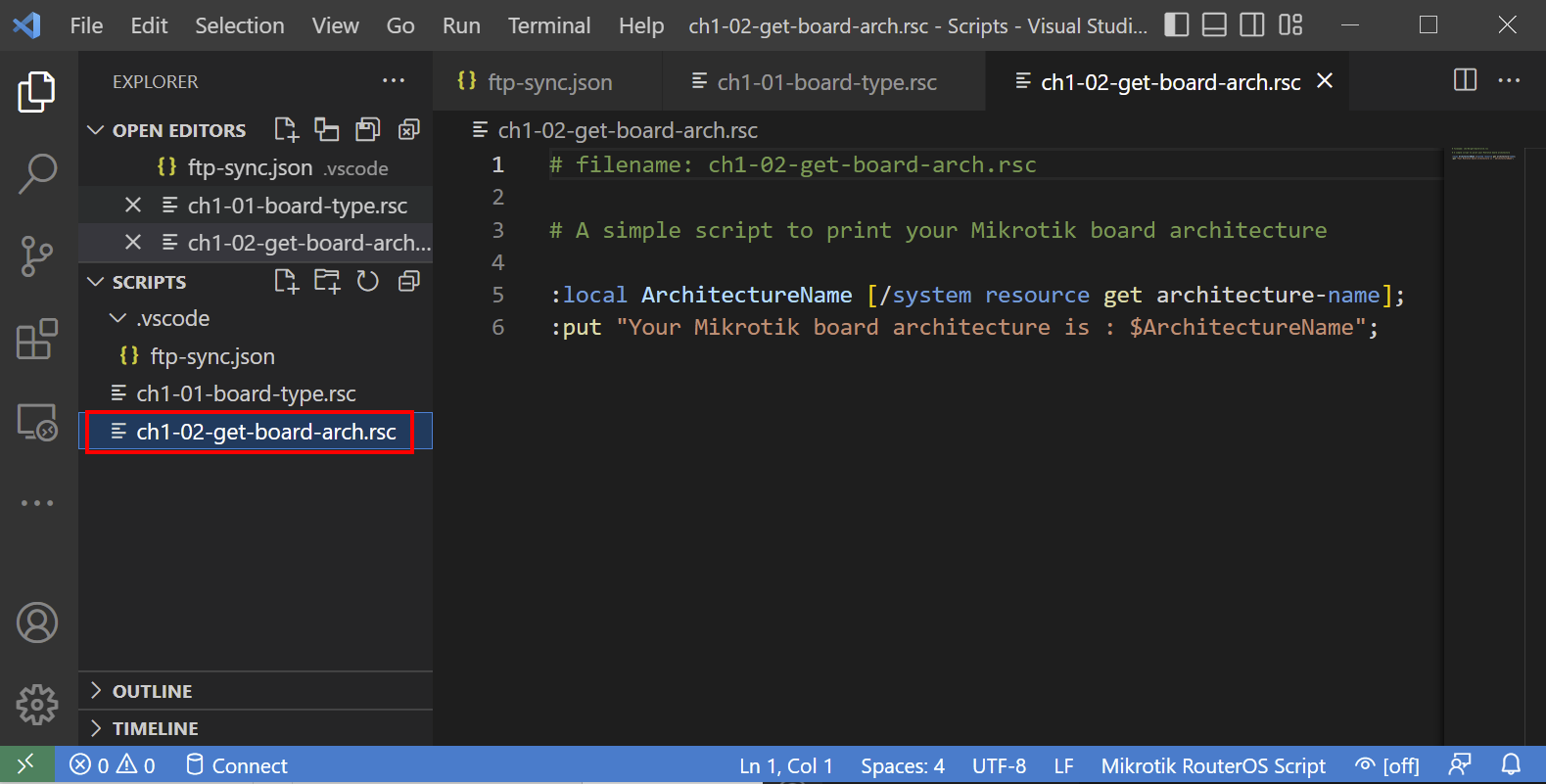Screen dimensions: 1546x784
Task: Collapse the Open Editors section
Action: coord(96,130)
